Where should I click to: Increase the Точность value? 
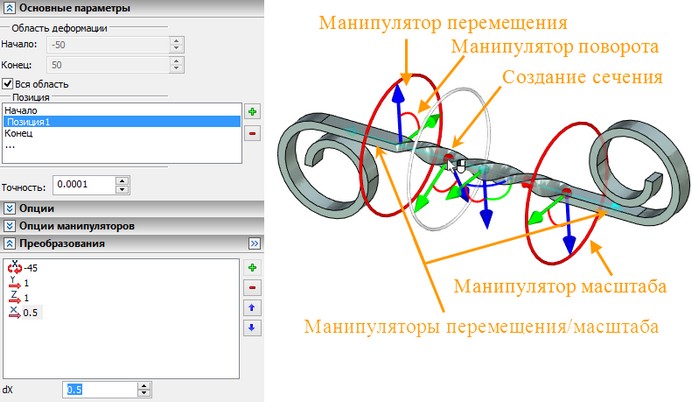(122, 180)
